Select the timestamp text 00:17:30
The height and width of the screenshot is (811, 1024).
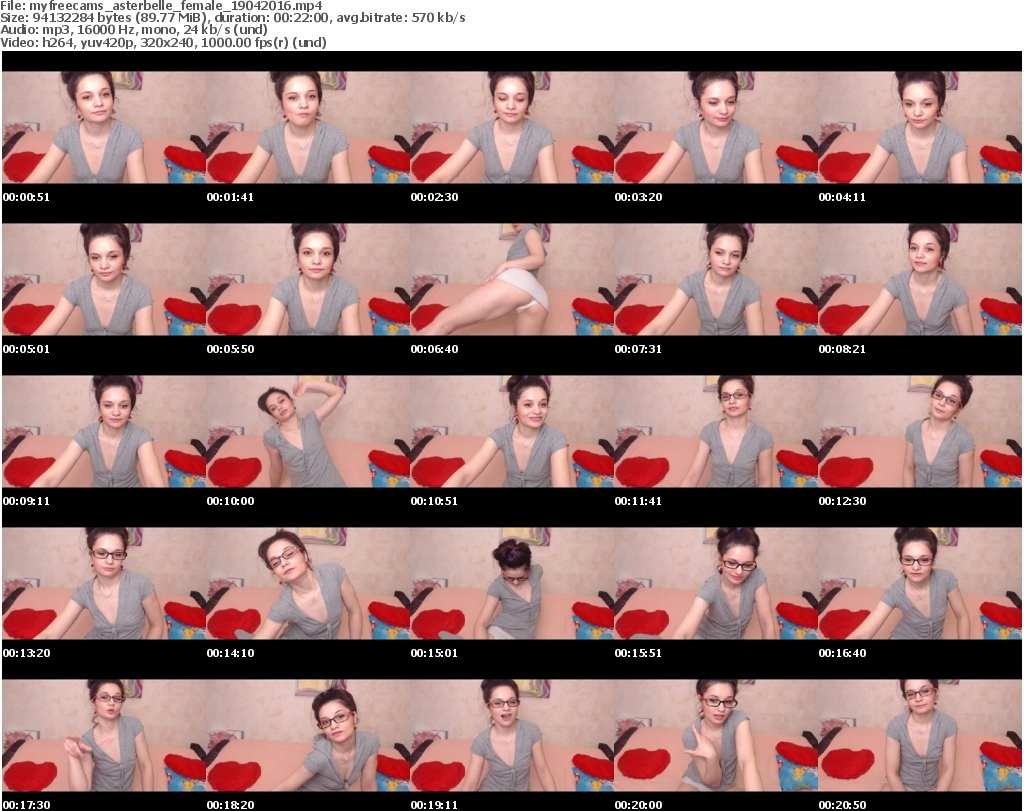(27, 805)
